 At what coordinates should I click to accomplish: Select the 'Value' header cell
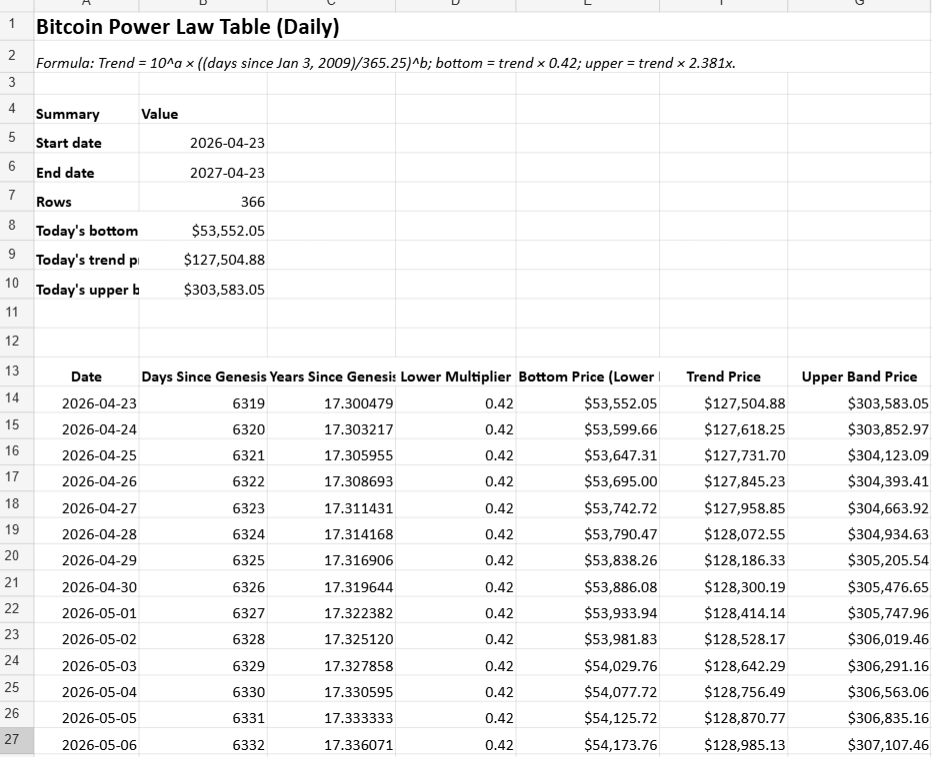tap(203, 109)
